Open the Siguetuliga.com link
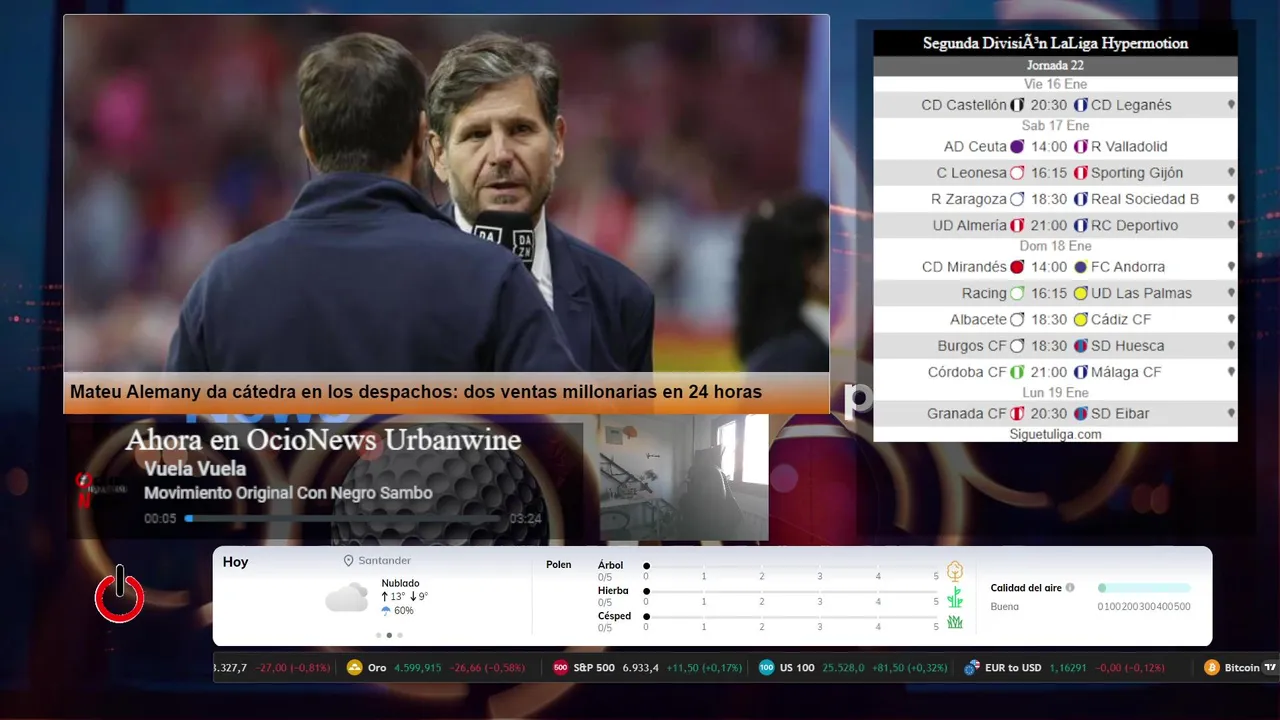 point(1055,434)
